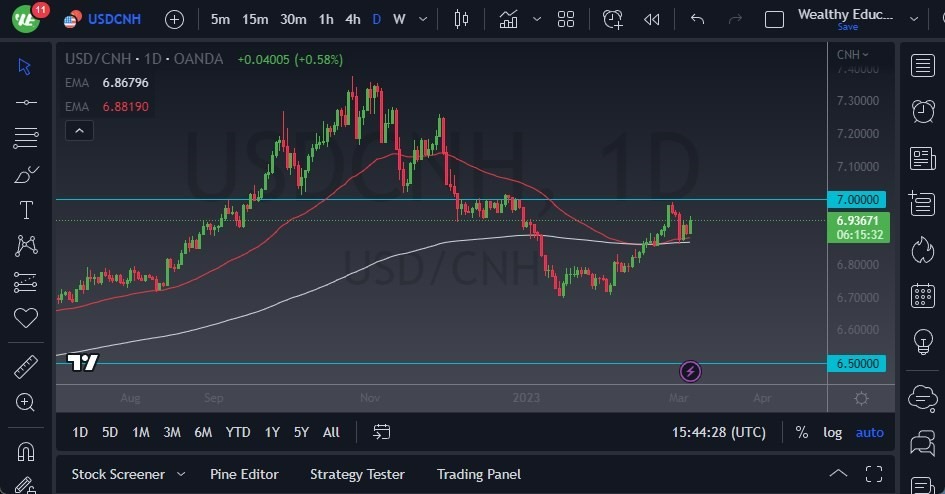
Task: Show All date range
Action: click(331, 432)
